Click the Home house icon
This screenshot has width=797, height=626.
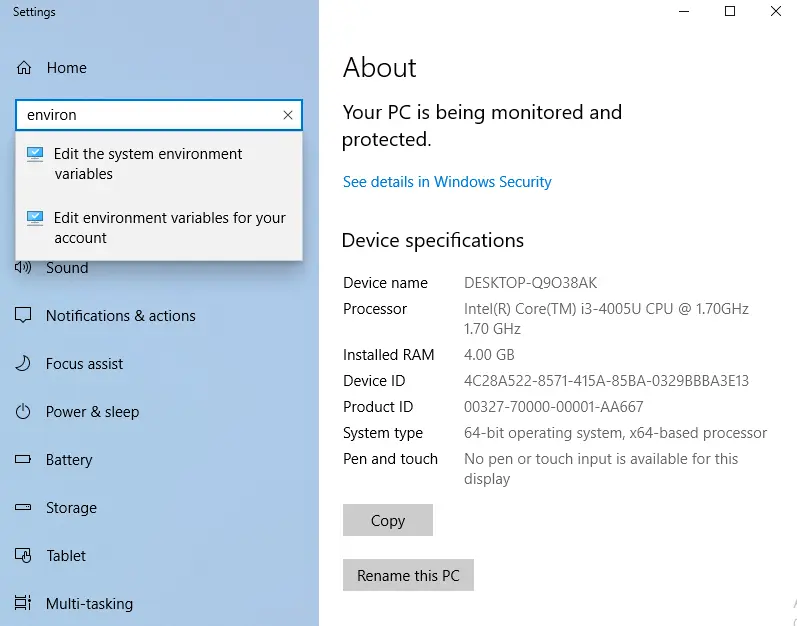[24, 68]
